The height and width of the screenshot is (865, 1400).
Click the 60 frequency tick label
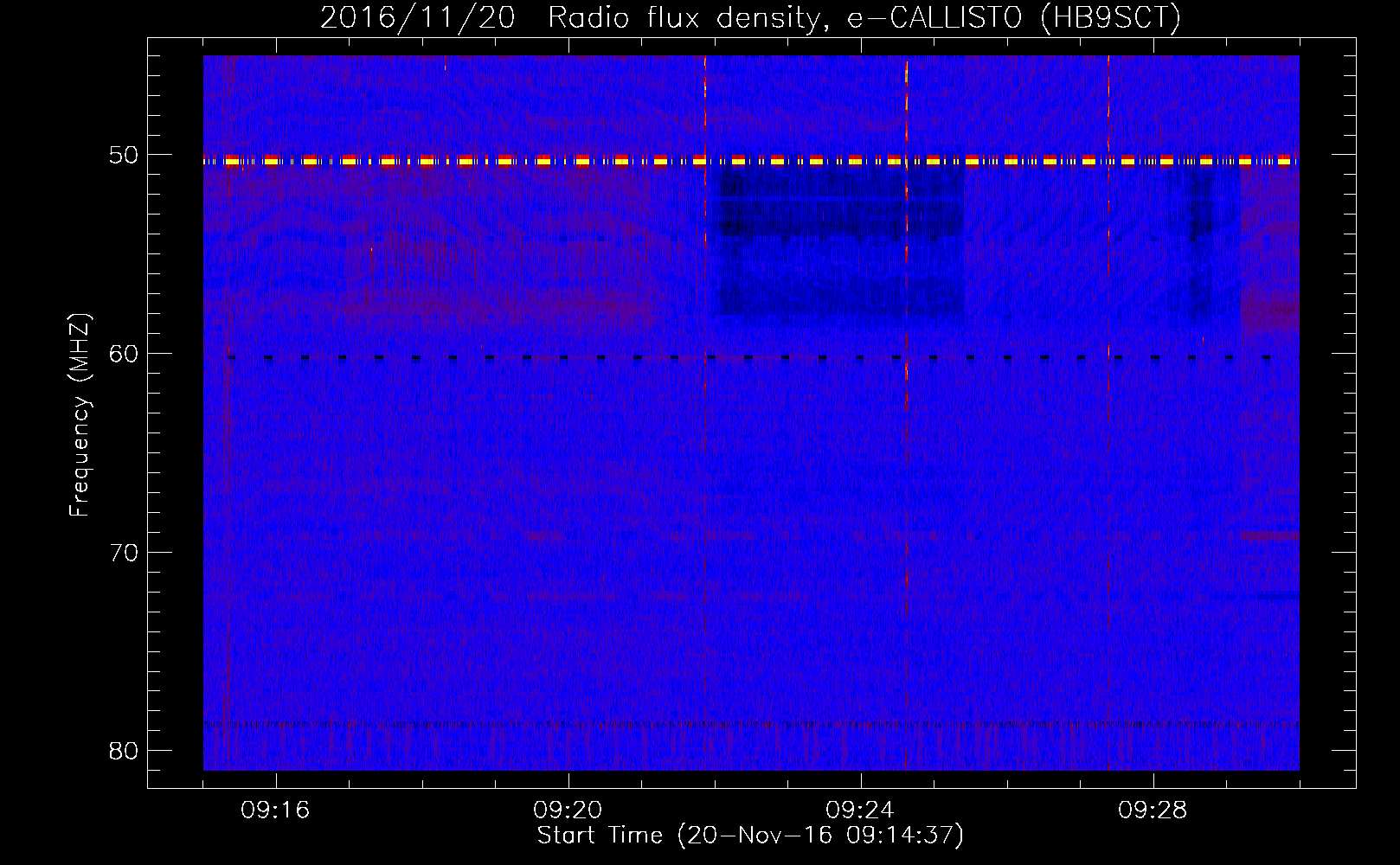click(x=124, y=354)
